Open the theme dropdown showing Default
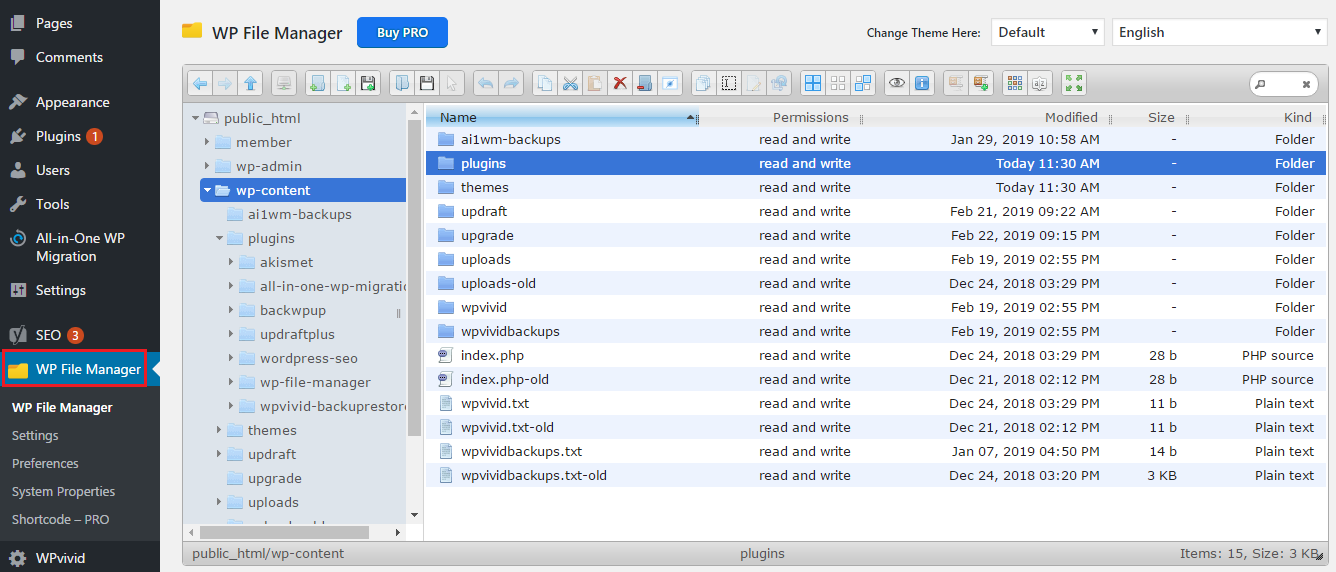Viewport: 1336px width, 572px height. (1048, 32)
